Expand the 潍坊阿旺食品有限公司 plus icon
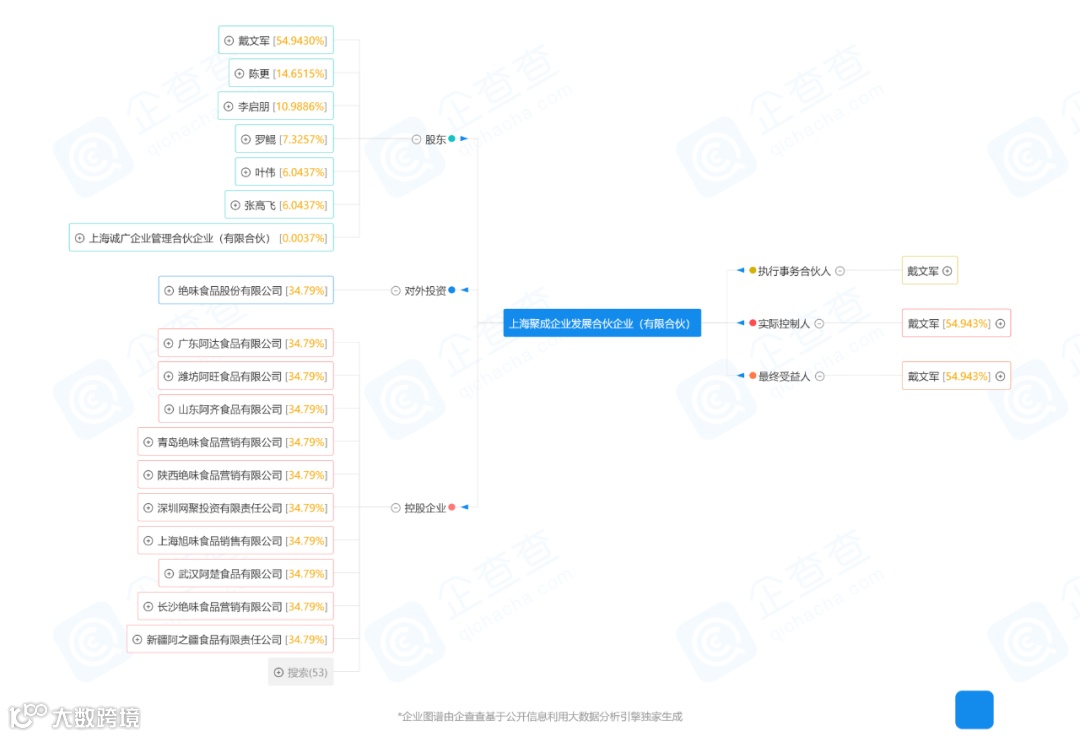The width and height of the screenshot is (1080, 737). 168,376
